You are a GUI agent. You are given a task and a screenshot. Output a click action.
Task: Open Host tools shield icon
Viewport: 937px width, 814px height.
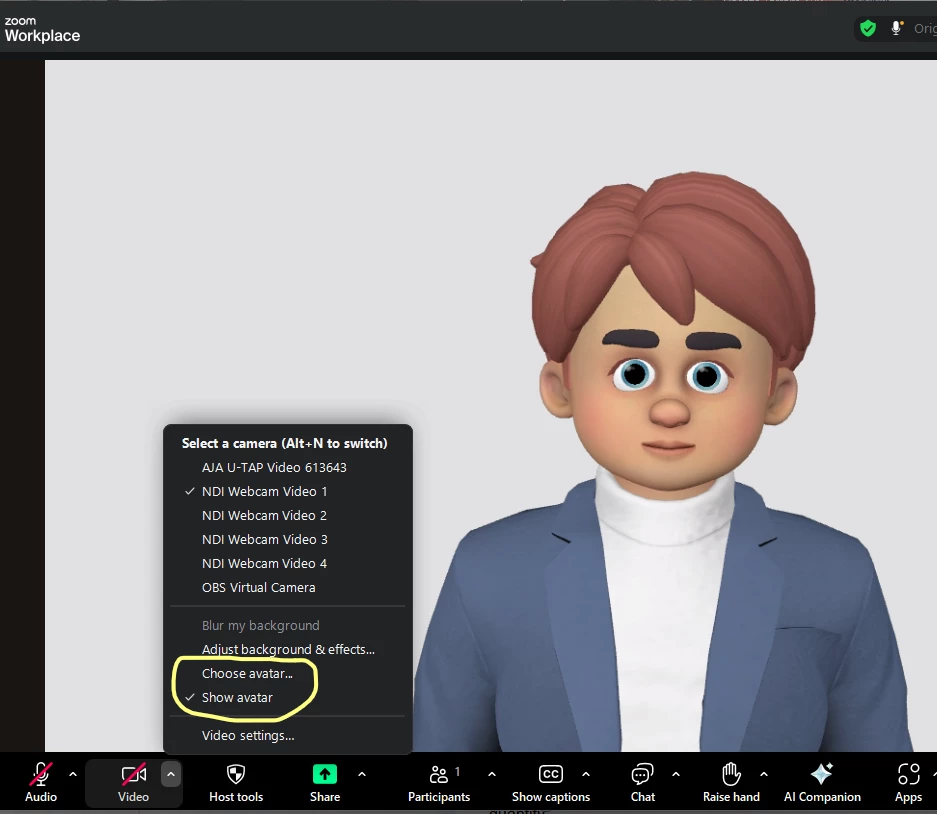236,775
